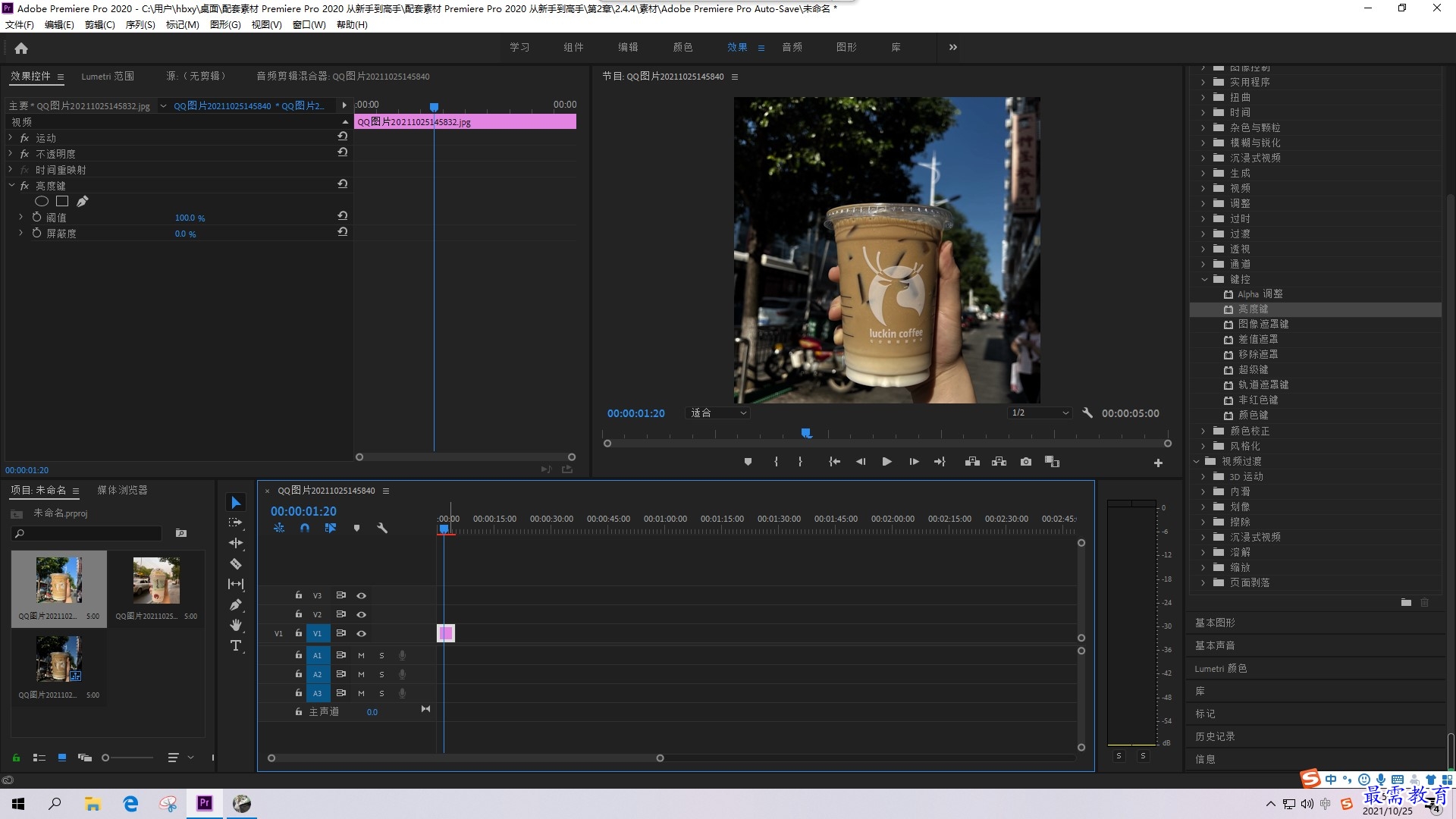Select the Hand tool
The width and height of the screenshot is (1456, 819).
236,625
